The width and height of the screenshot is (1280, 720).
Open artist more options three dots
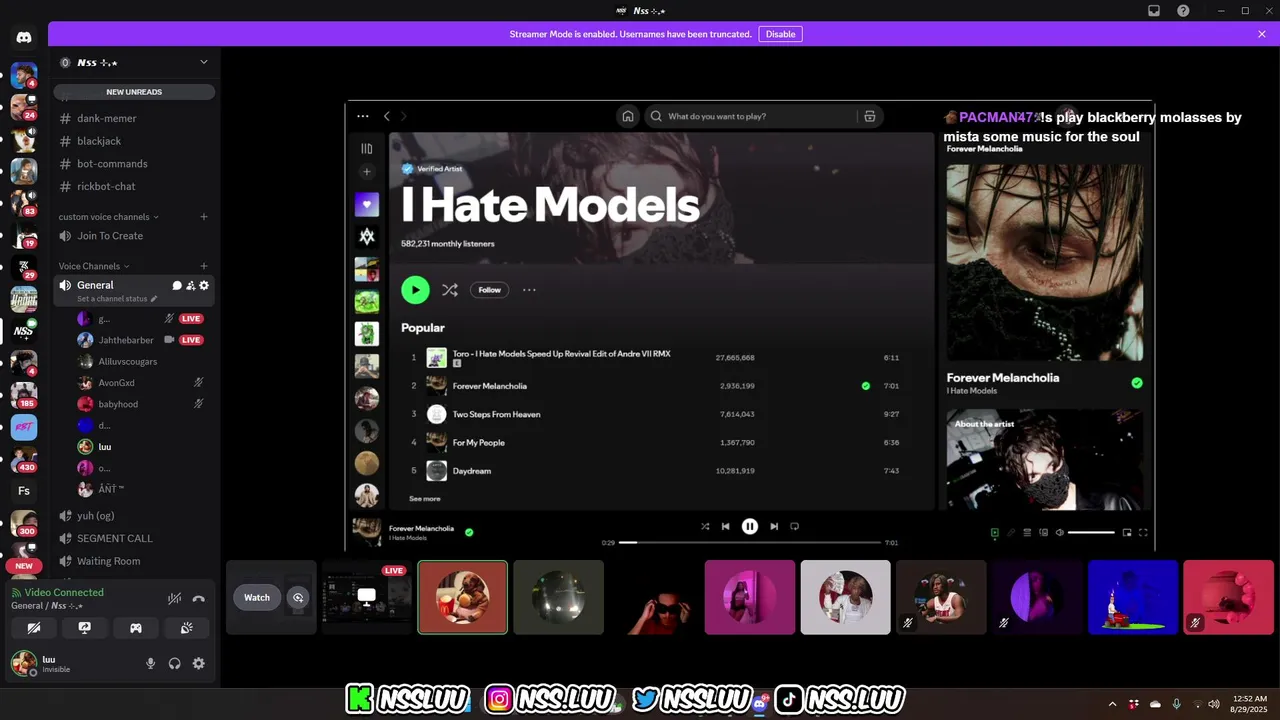(529, 290)
